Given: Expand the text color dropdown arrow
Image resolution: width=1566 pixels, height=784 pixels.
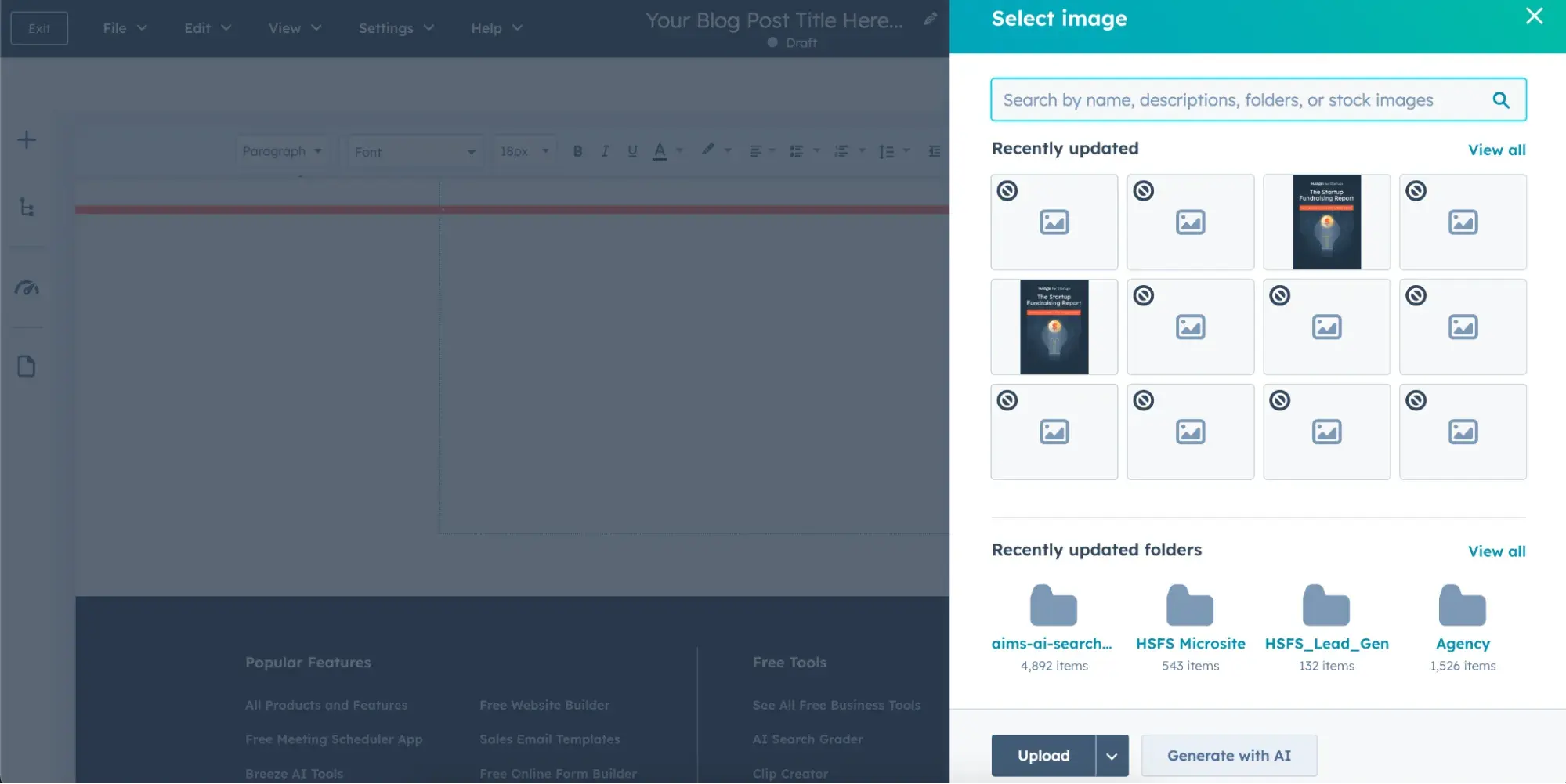Looking at the screenshot, I should point(679,150).
